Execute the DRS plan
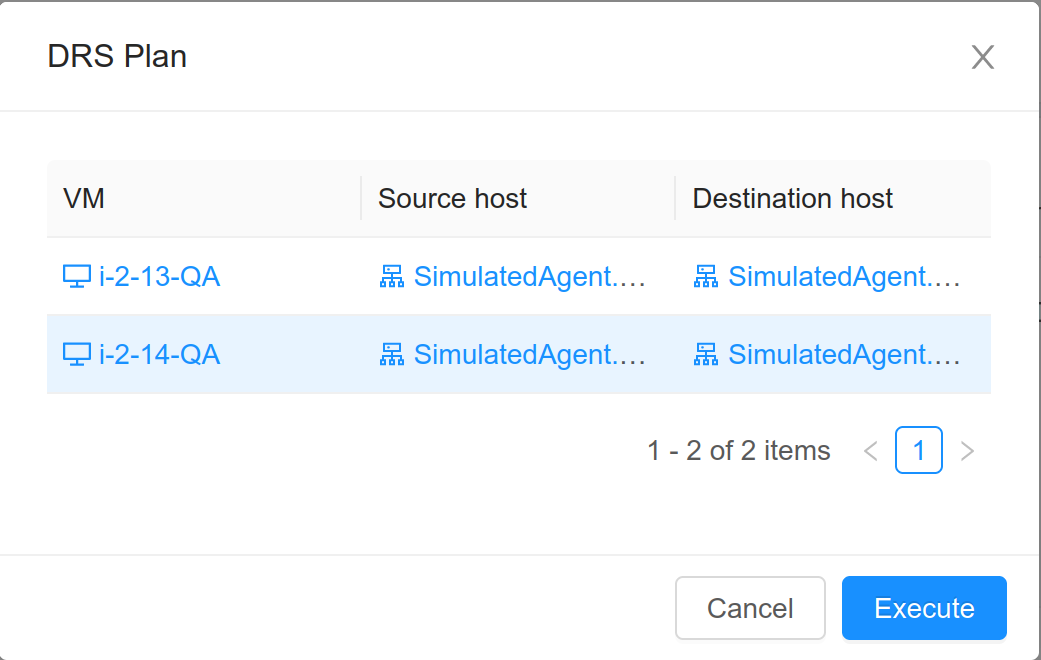 click(924, 608)
